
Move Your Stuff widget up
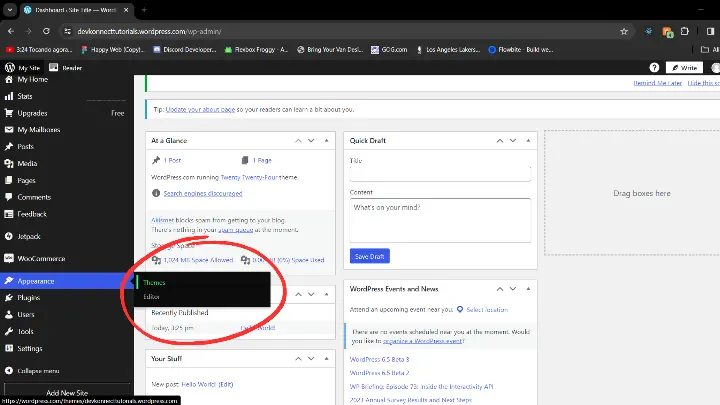298,359
